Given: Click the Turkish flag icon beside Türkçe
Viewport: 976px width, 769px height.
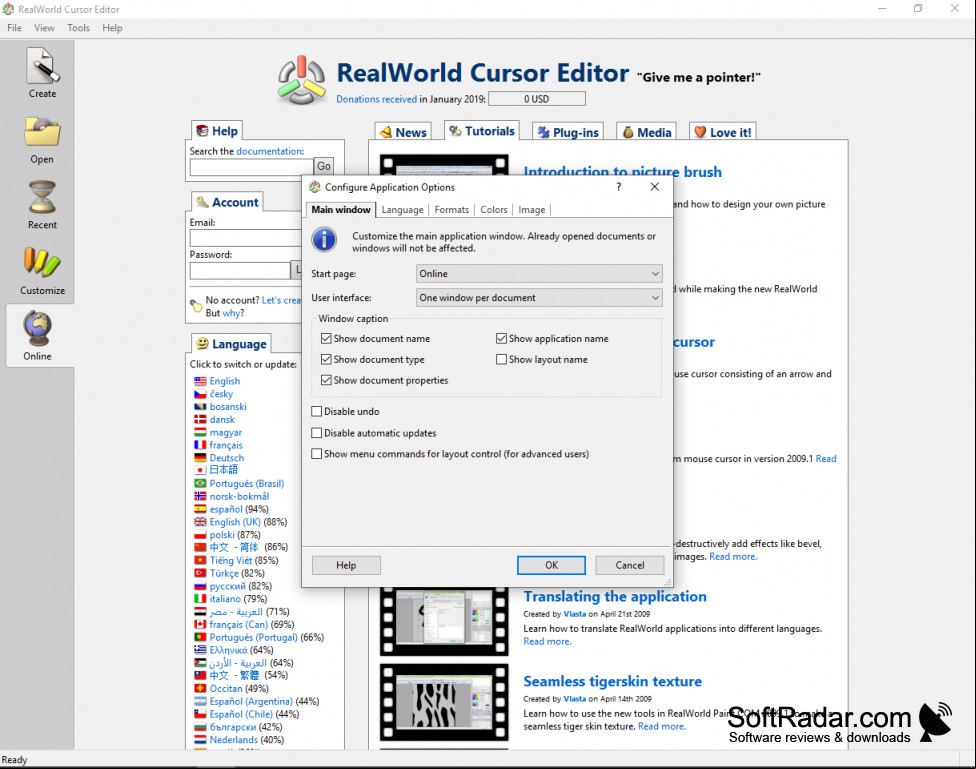Looking at the screenshot, I should point(200,573).
